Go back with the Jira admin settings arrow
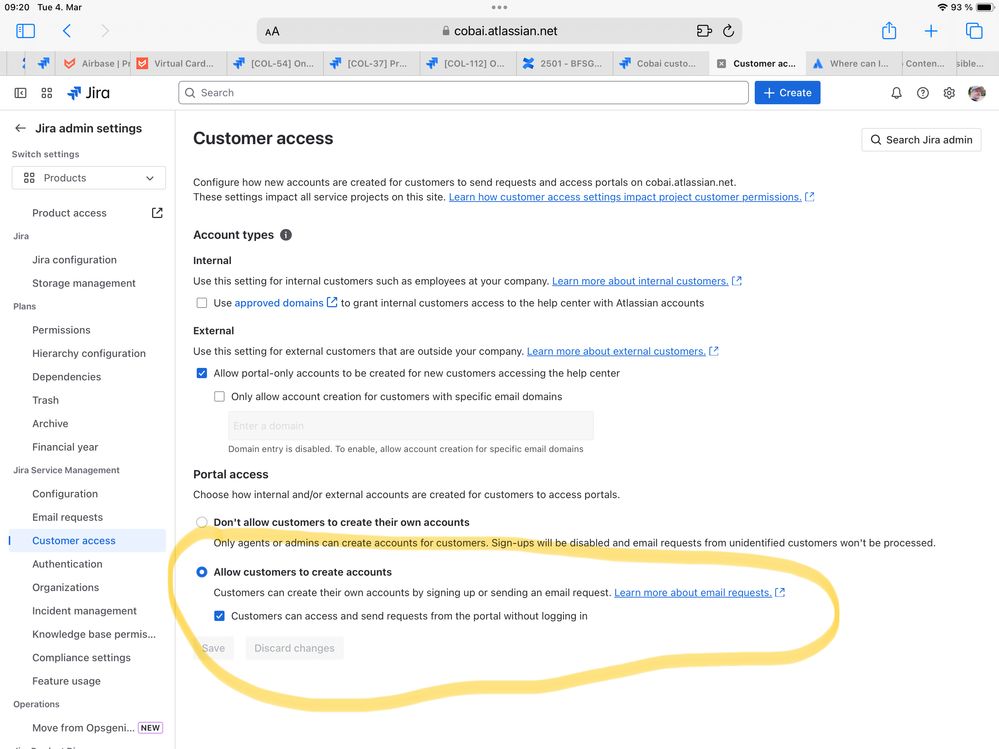This screenshot has height=749, width=999. click(x=20, y=128)
